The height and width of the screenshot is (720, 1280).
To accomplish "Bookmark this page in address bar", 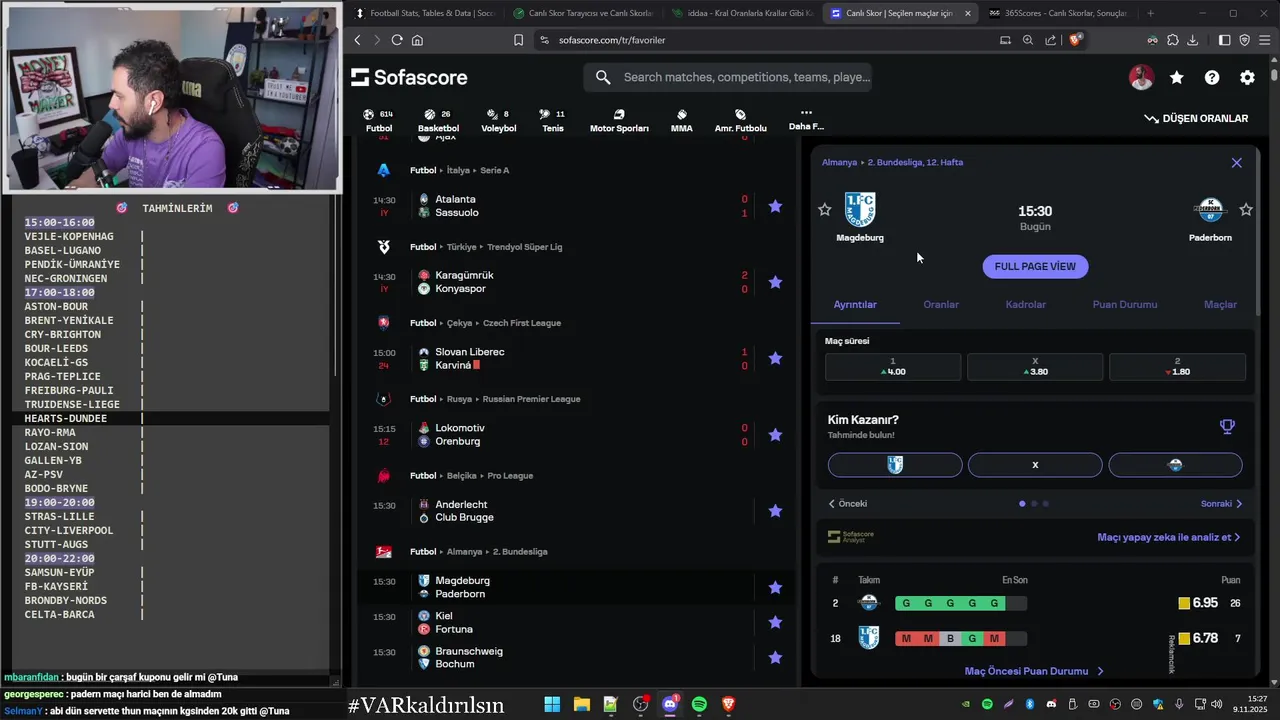I will [518, 40].
